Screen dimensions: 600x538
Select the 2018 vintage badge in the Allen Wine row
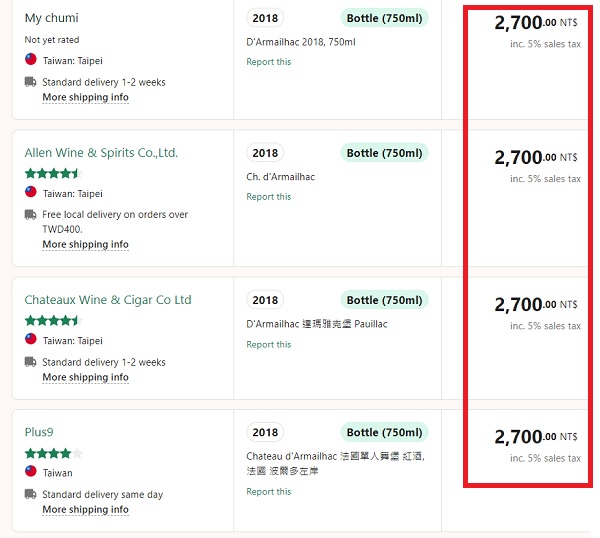click(x=265, y=153)
